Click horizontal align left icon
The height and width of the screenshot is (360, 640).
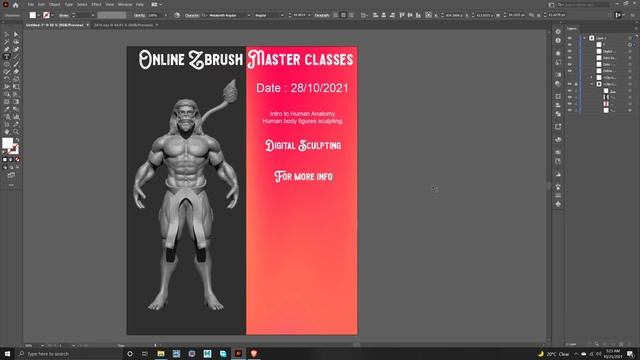(x=375, y=15)
